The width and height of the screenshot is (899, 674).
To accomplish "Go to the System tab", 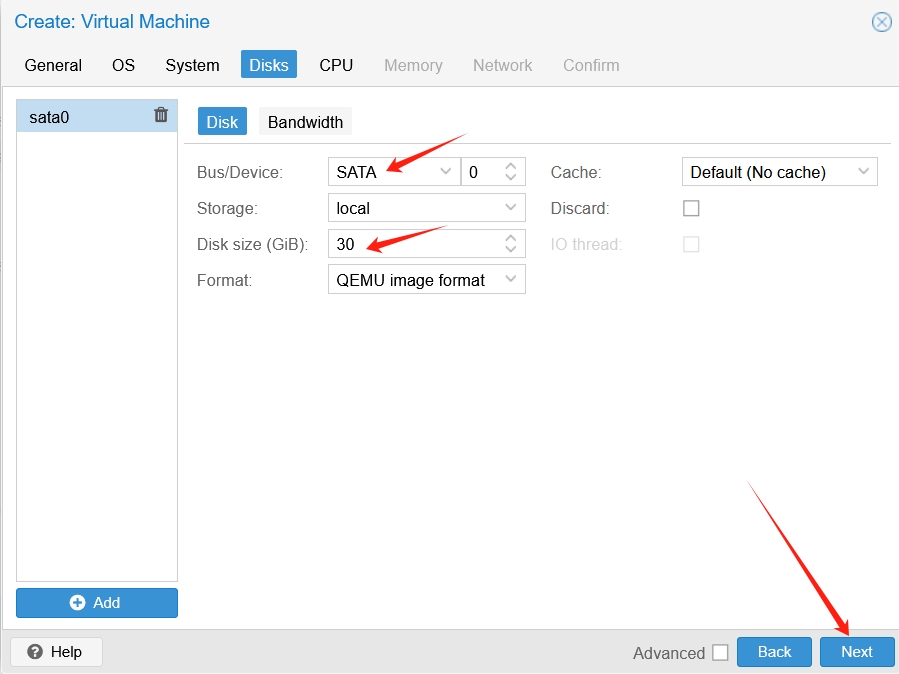I will pyautogui.click(x=192, y=65).
